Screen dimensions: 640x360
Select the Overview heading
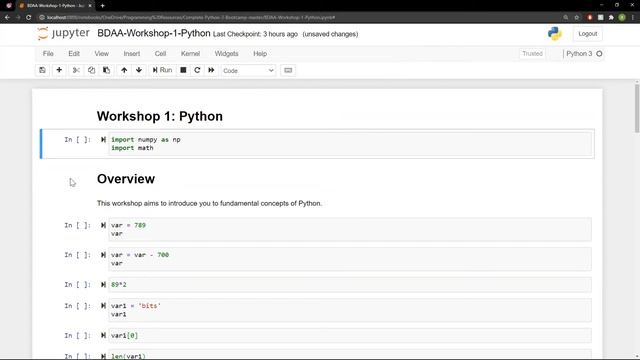126,179
